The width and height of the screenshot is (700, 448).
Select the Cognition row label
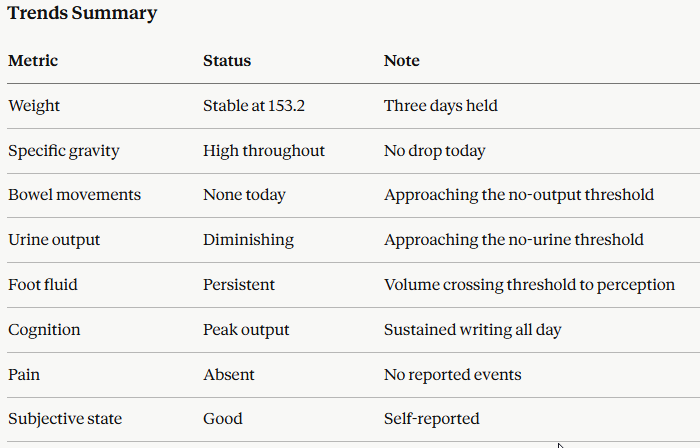(44, 330)
